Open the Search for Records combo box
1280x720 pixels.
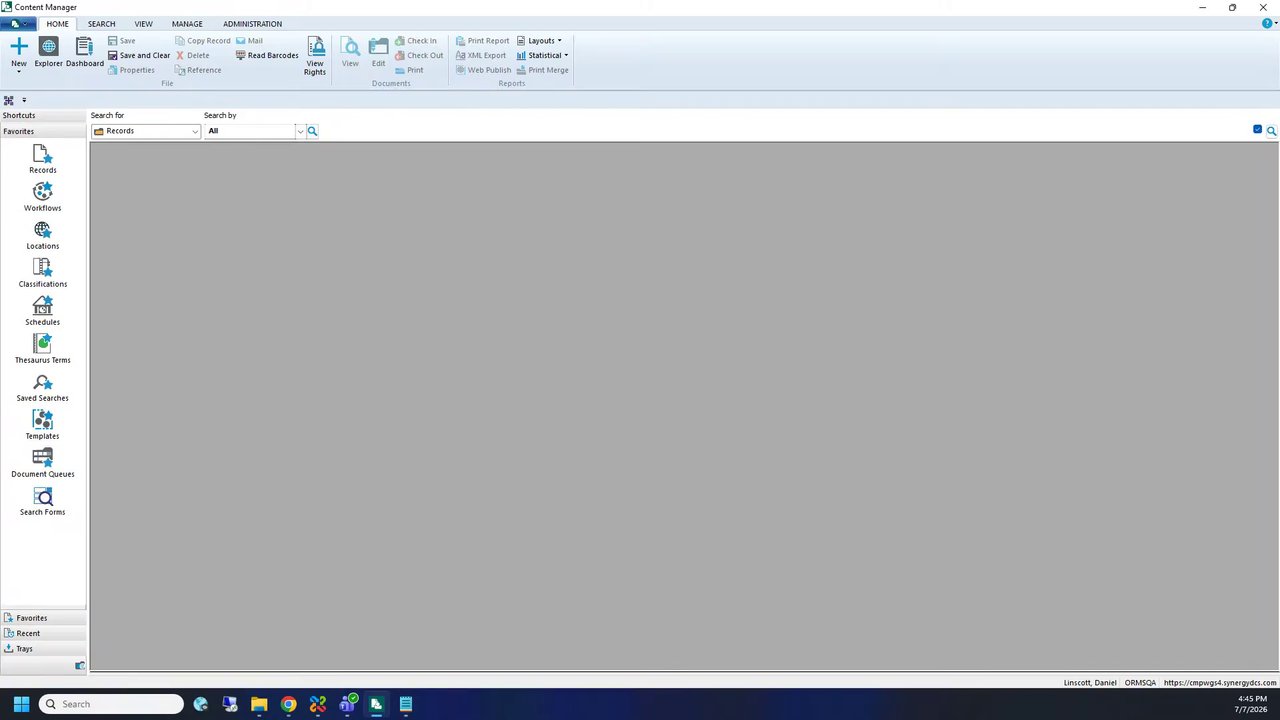click(x=146, y=131)
